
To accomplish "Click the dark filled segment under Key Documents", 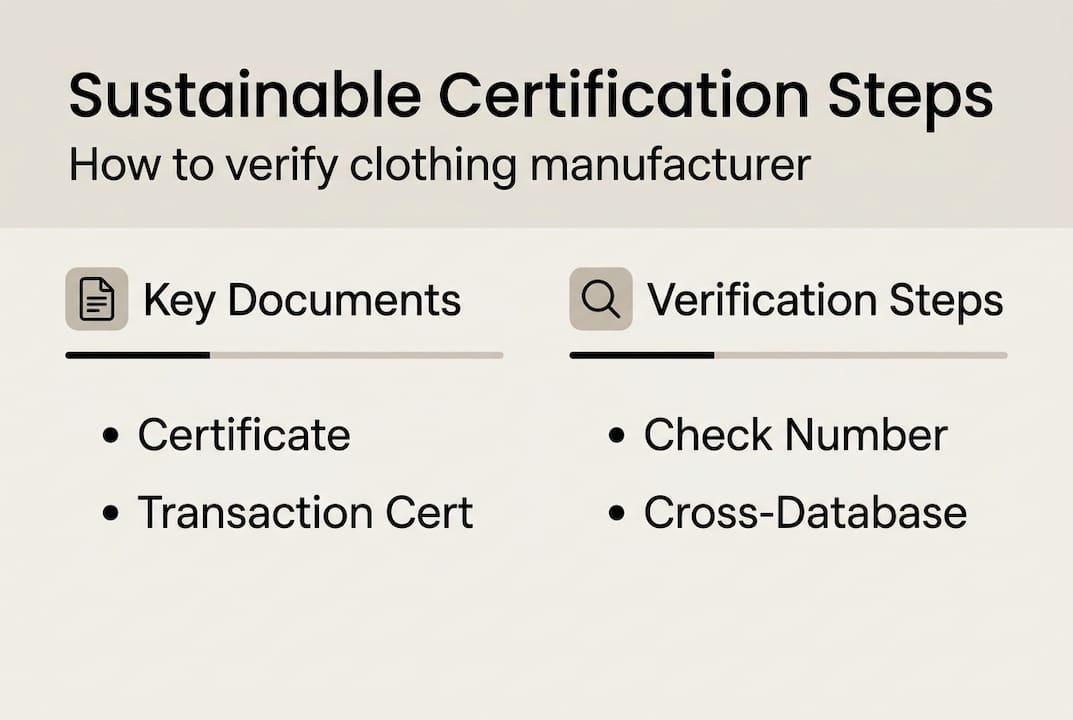I will click(138, 355).
